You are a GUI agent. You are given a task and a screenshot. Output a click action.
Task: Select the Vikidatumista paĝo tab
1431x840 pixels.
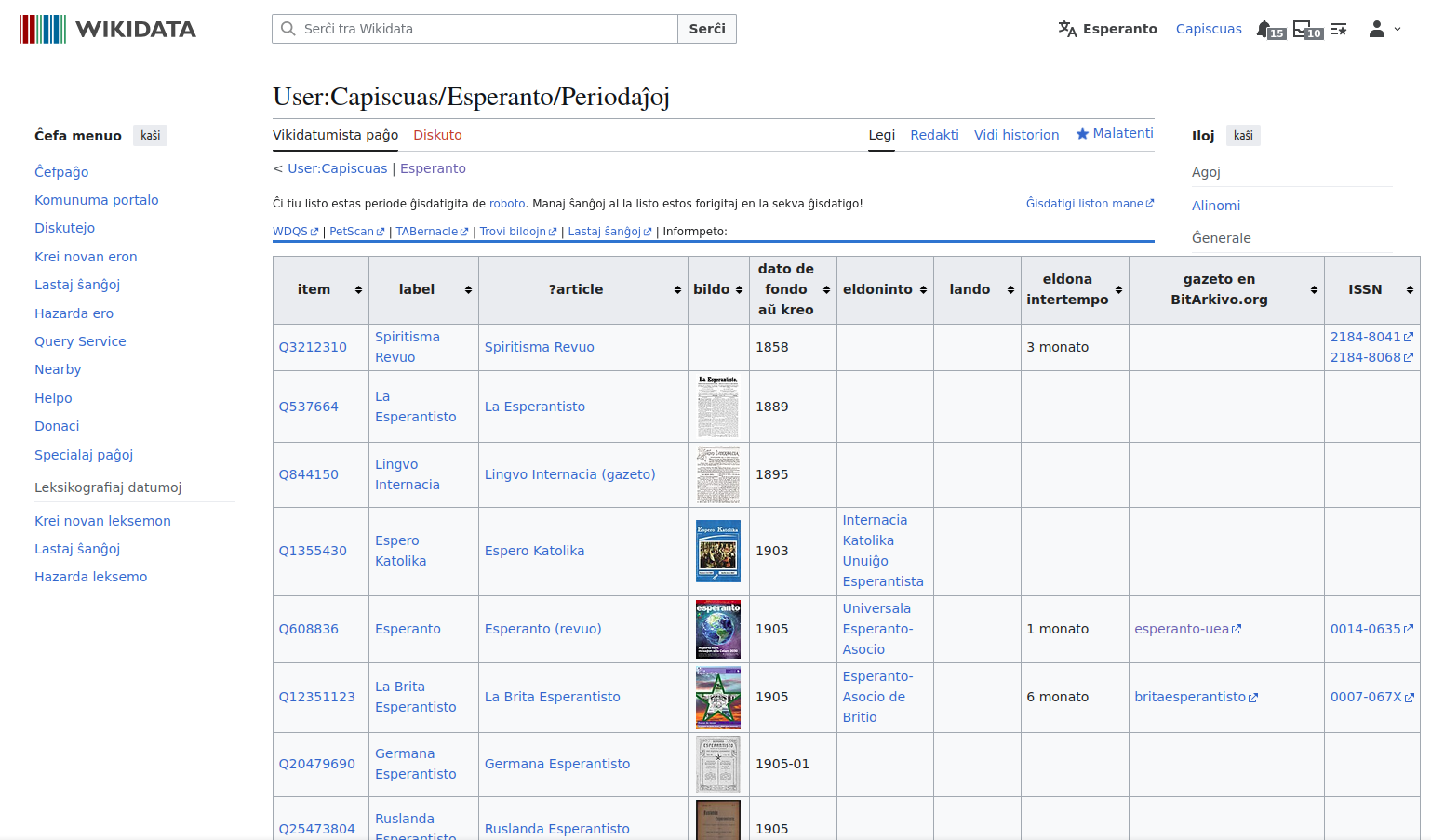335,135
